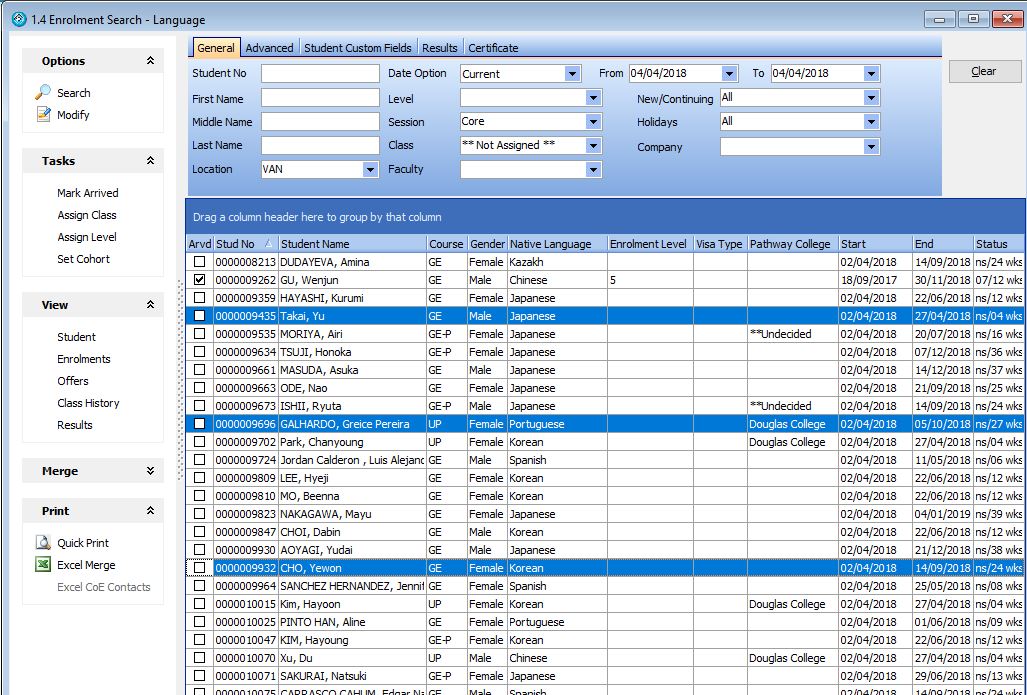The image size is (1027, 695).
Task: Click the Modify pencil icon
Action: [43, 114]
